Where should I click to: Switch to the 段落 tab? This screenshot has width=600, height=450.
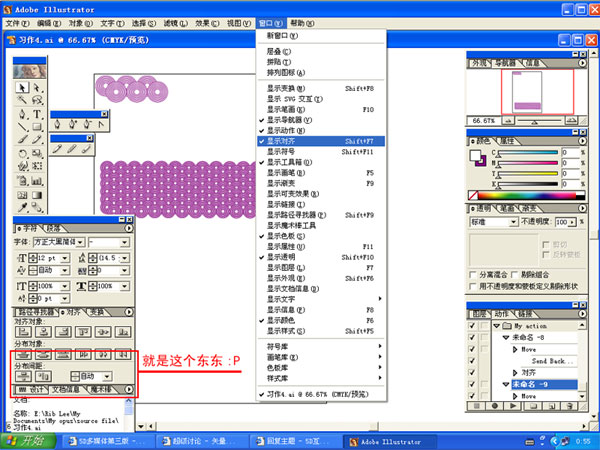click(x=53, y=228)
